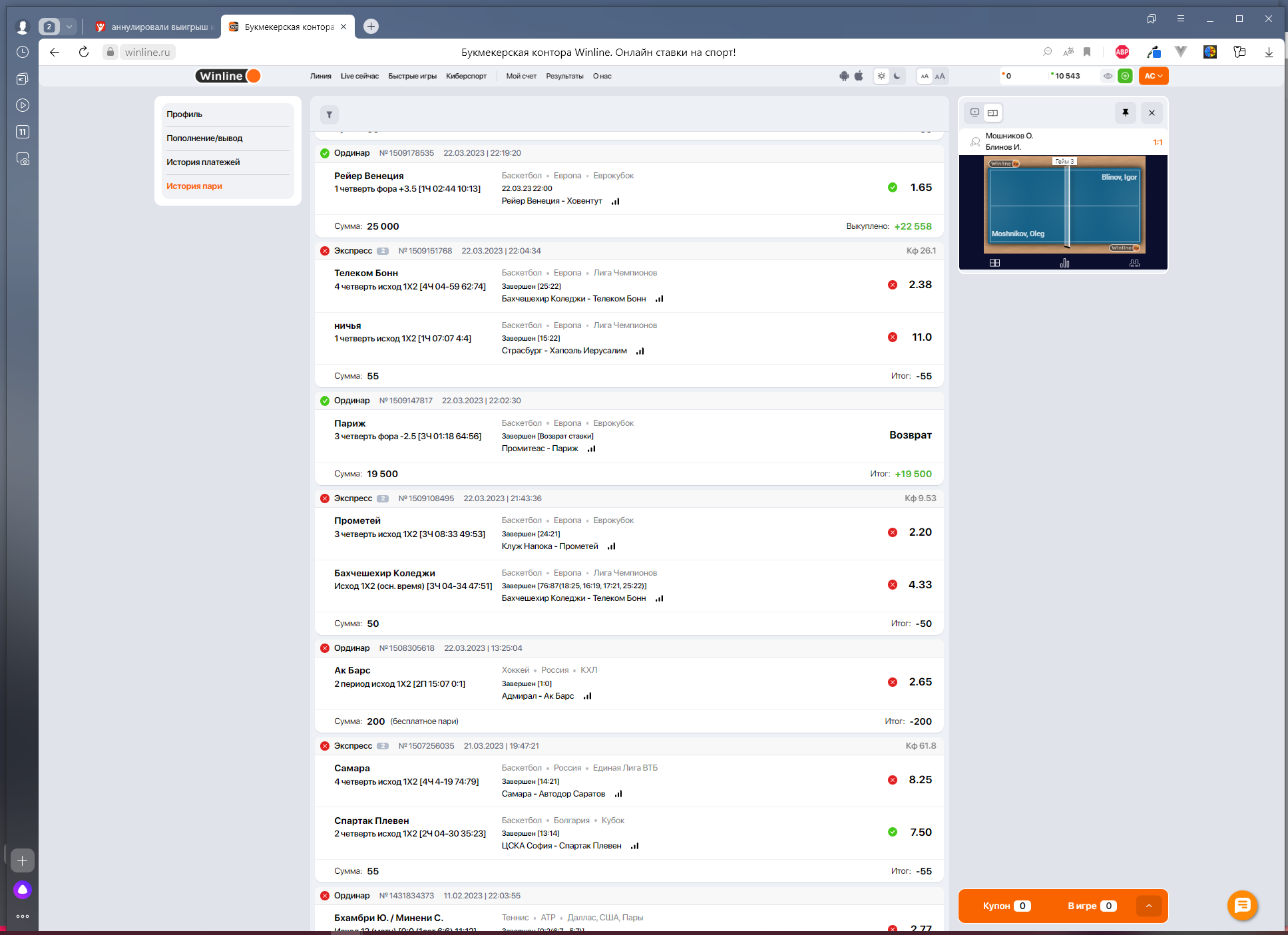
Task: Open the Live сейчас menu item
Action: (x=359, y=76)
